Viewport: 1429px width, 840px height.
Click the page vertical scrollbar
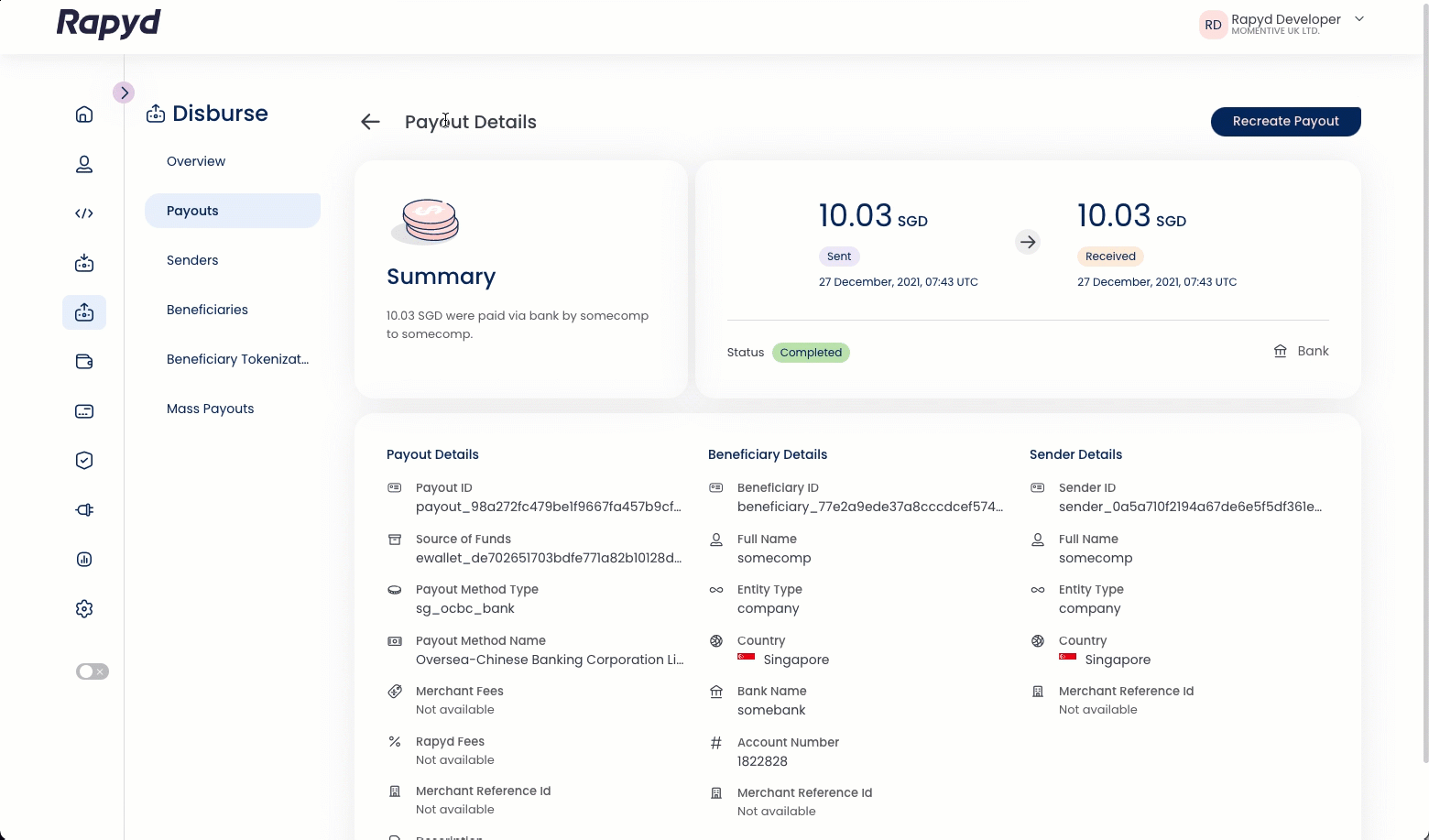[x=1424, y=383]
